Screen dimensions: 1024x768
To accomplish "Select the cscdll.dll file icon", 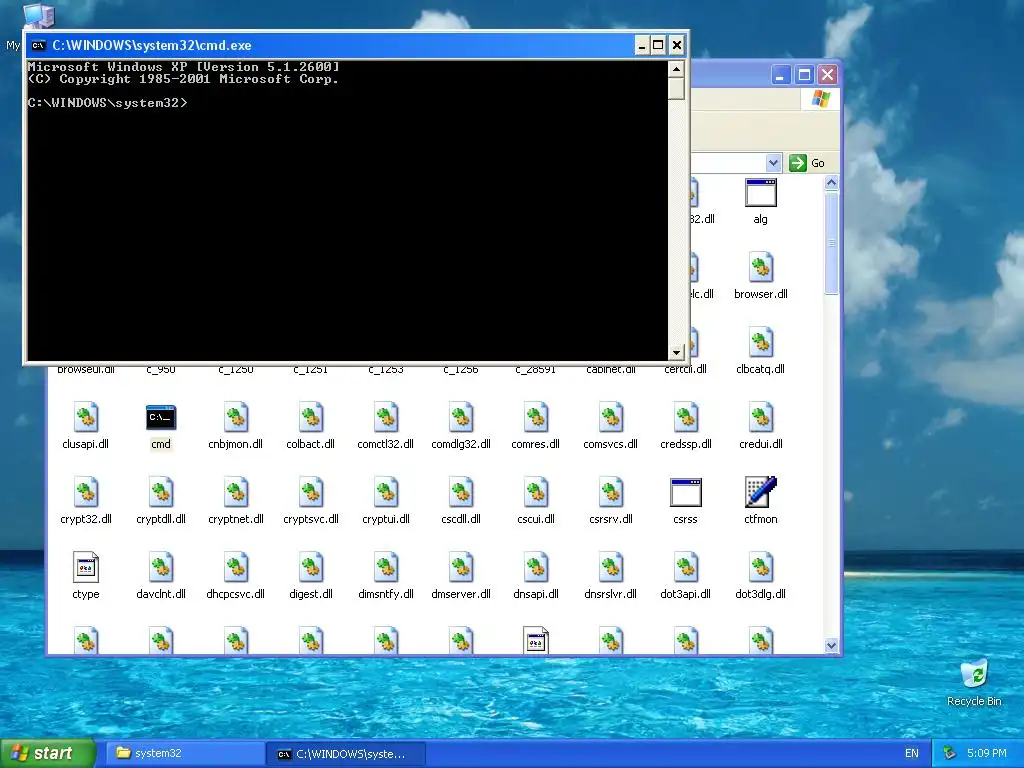I will [x=461, y=493].
